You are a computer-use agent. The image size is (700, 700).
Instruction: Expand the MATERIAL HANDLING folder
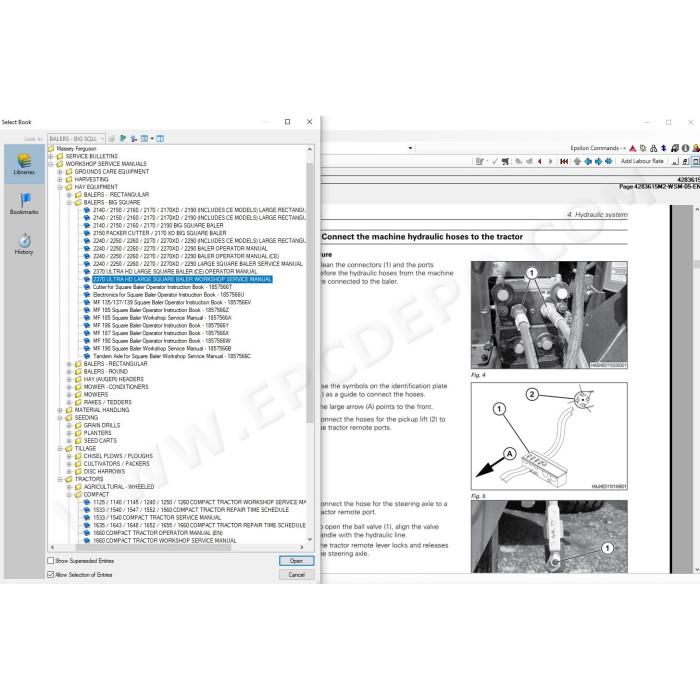(x=60, y=410)
